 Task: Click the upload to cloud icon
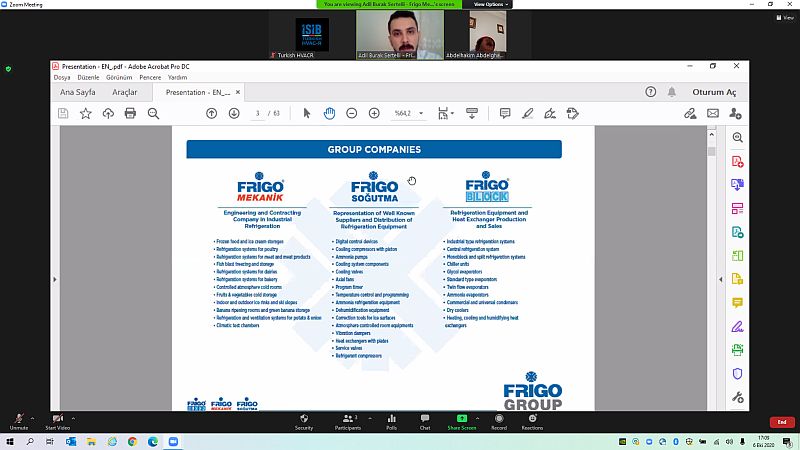[x=108, y=113]
